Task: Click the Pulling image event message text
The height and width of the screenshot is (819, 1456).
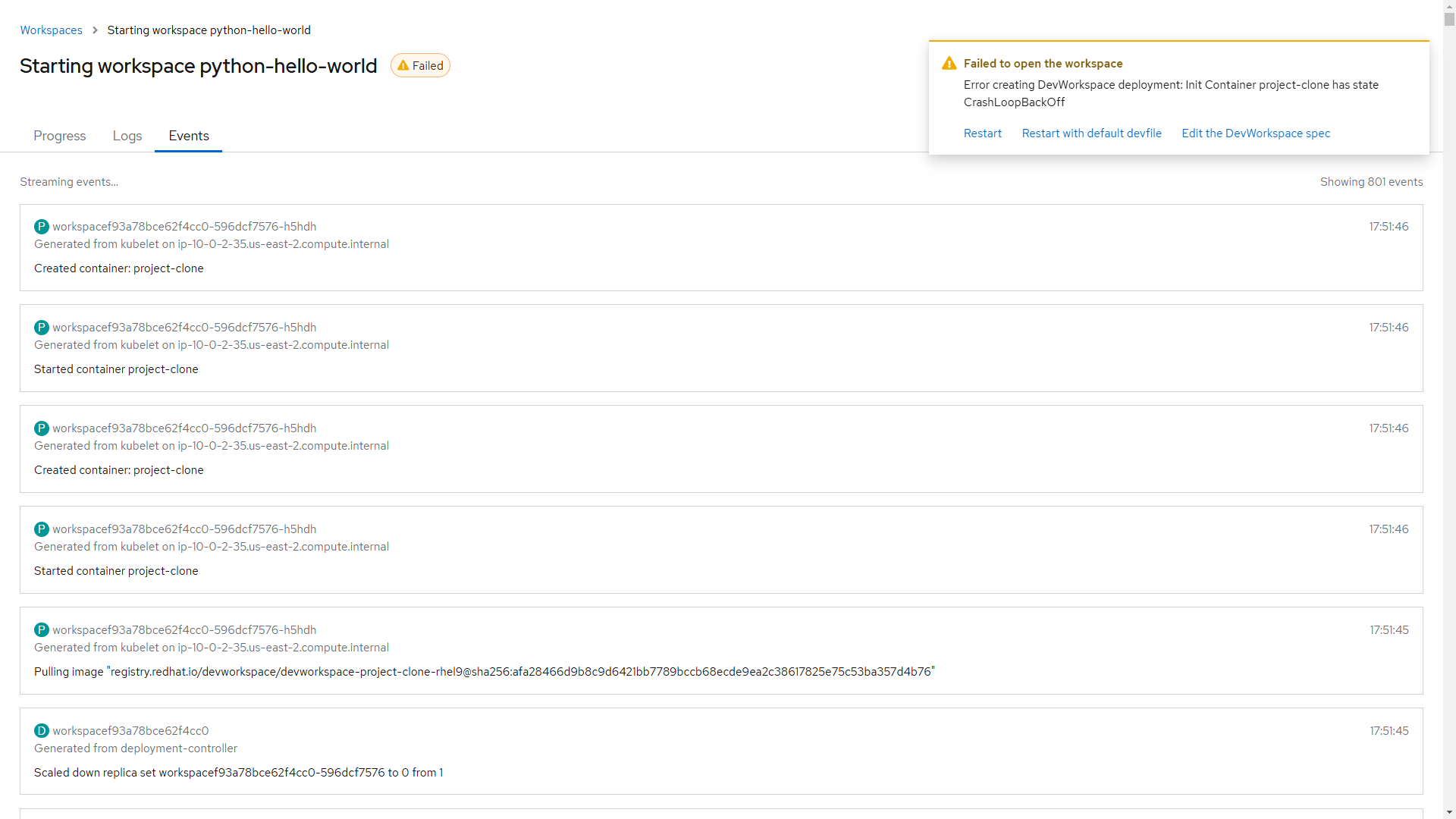Action: coord(484,672)
